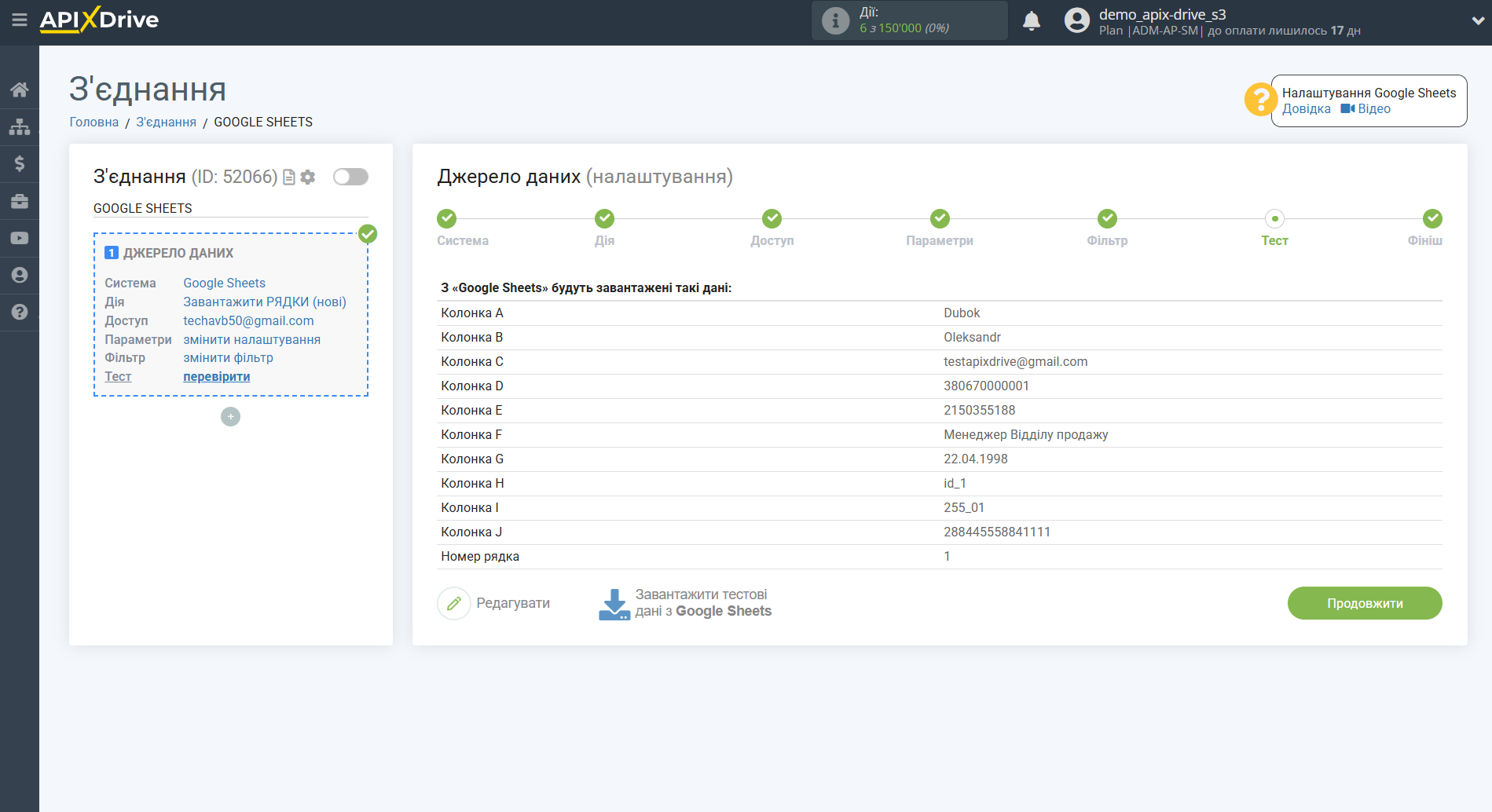Viewport: 1492px width, 812px height.
Task: Click the home icon in the sidebar
Action: [x=20, y=90]
